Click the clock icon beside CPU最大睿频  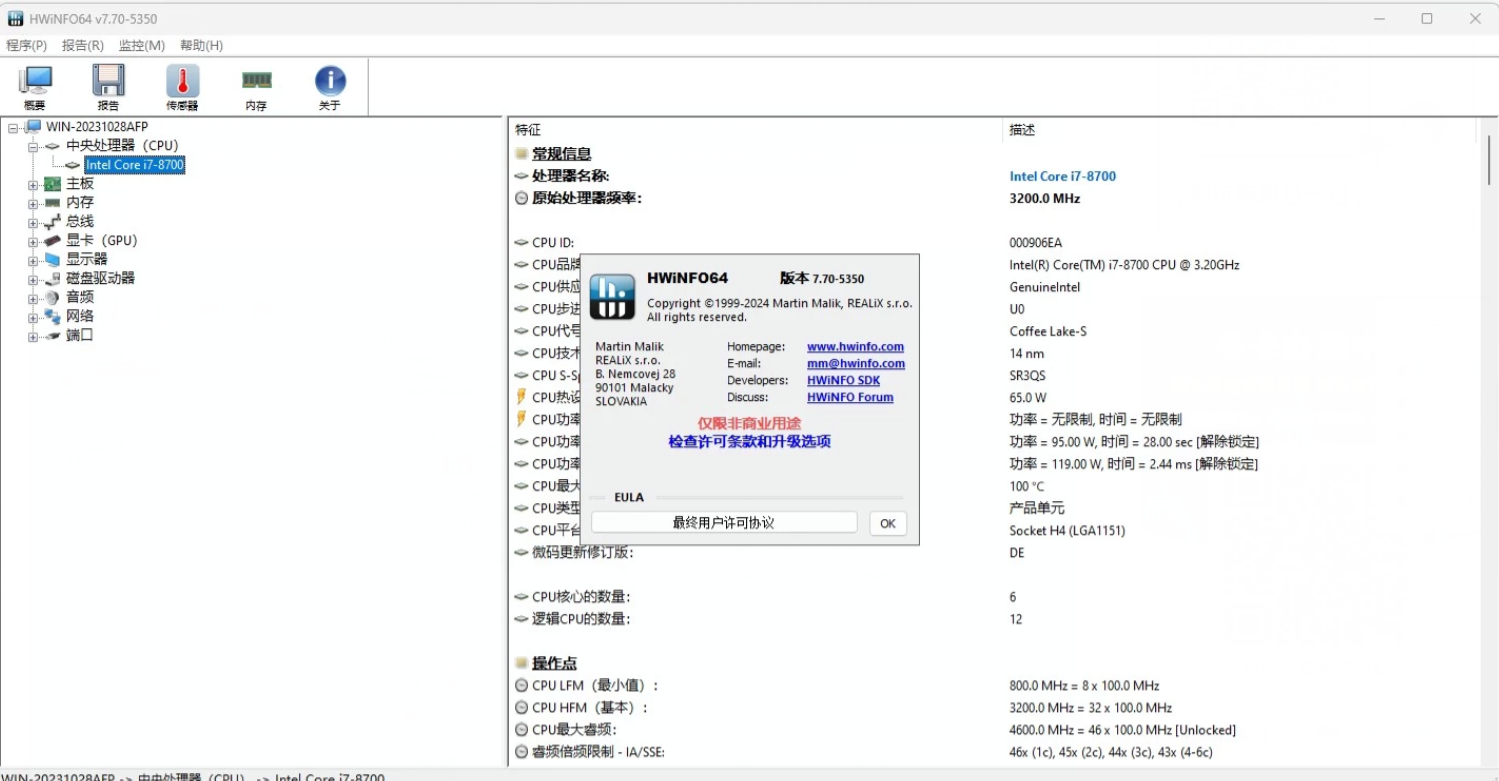point(521,730)
